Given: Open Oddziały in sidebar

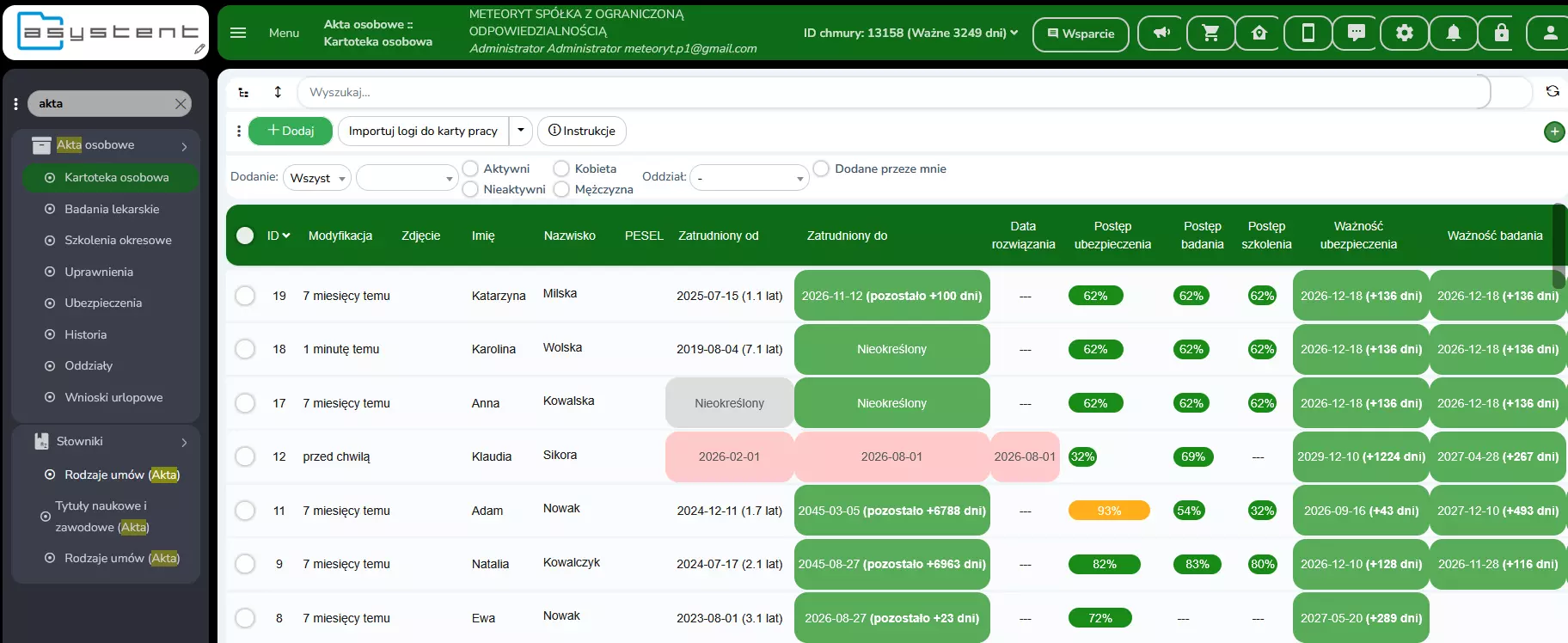Looking at the screenshot, I should 89,365.
